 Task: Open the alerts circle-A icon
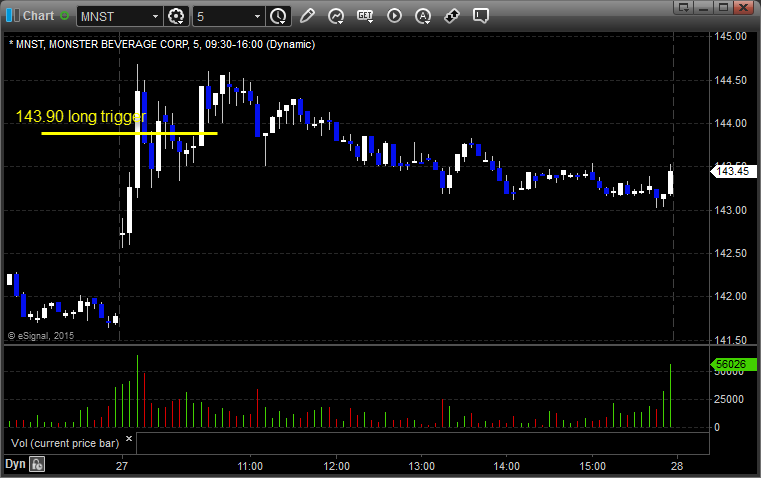(x=423, y=16)
